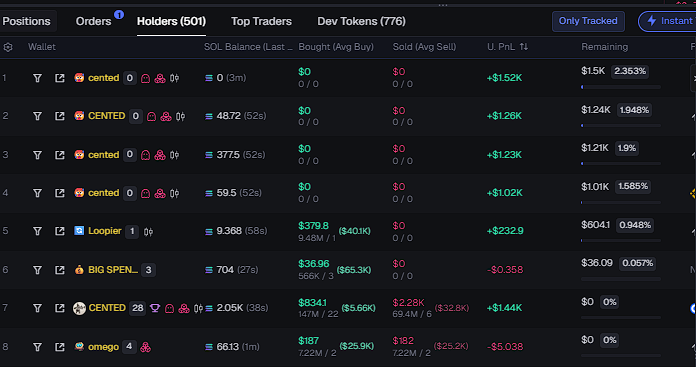
Task: Click the omego wallet avatar
Action: [79, 347]
